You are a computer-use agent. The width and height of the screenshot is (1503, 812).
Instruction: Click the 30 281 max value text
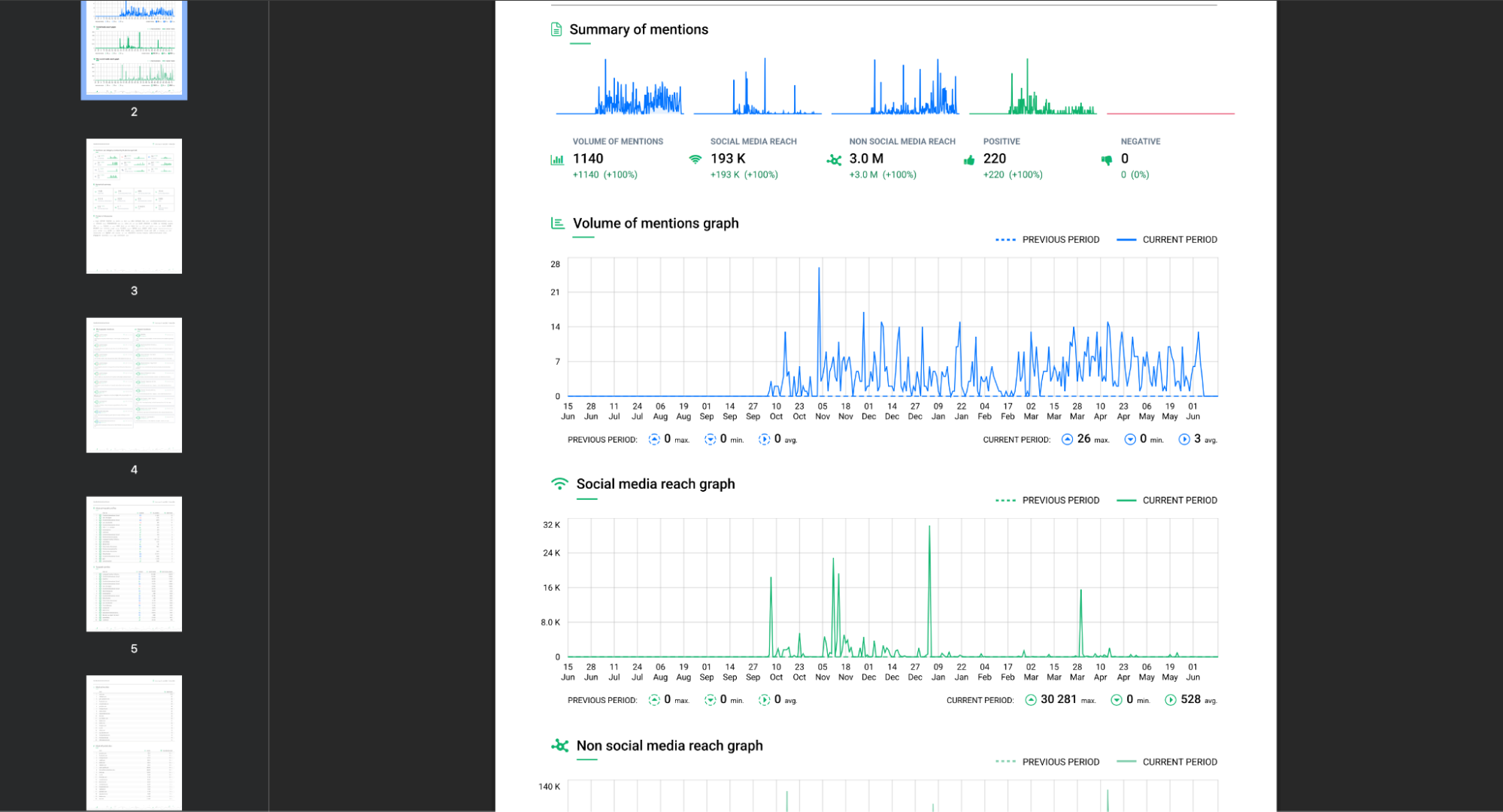coord(1059,699)
